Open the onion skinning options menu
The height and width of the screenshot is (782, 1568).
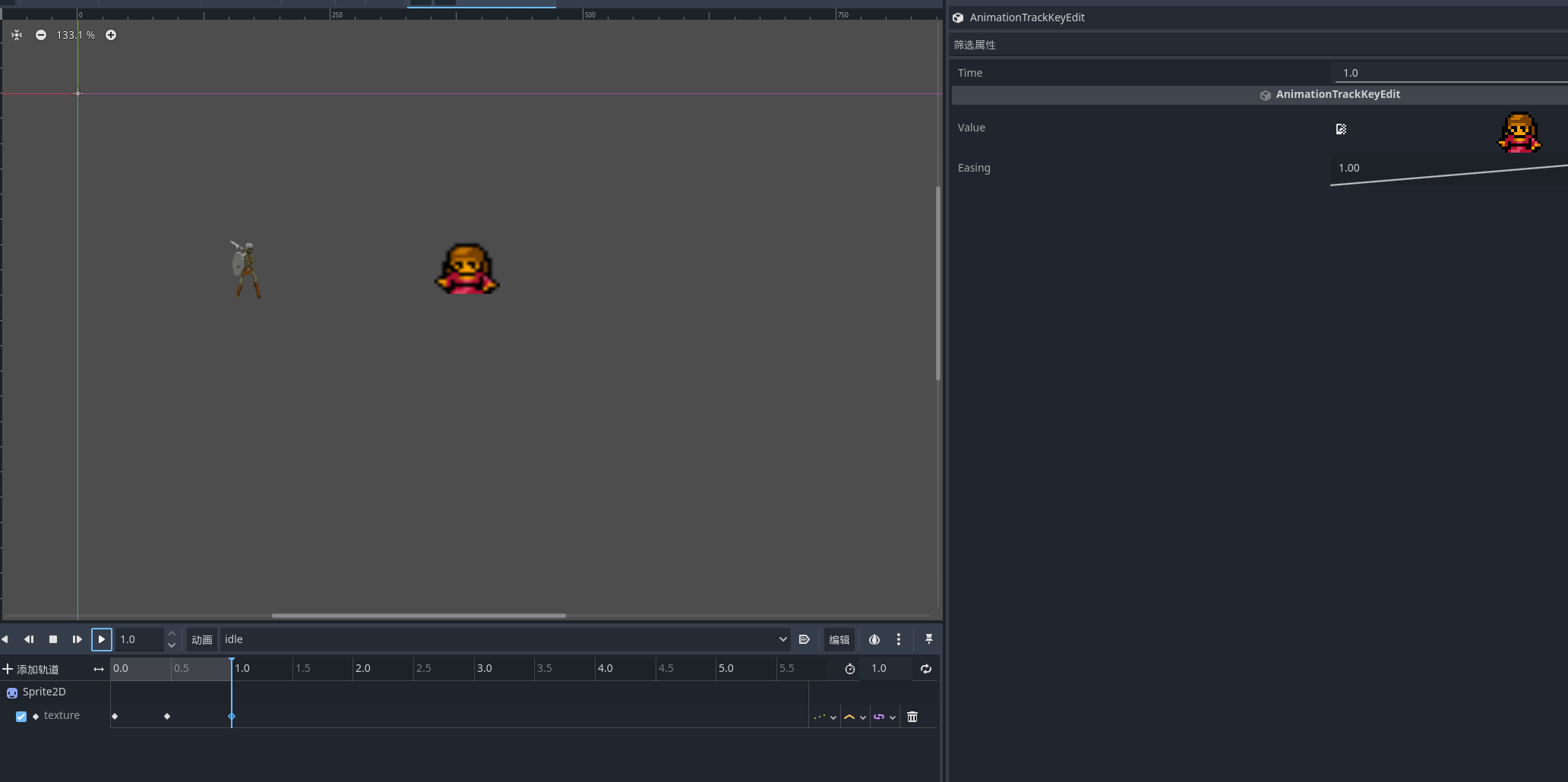click(x=899, y=639)
